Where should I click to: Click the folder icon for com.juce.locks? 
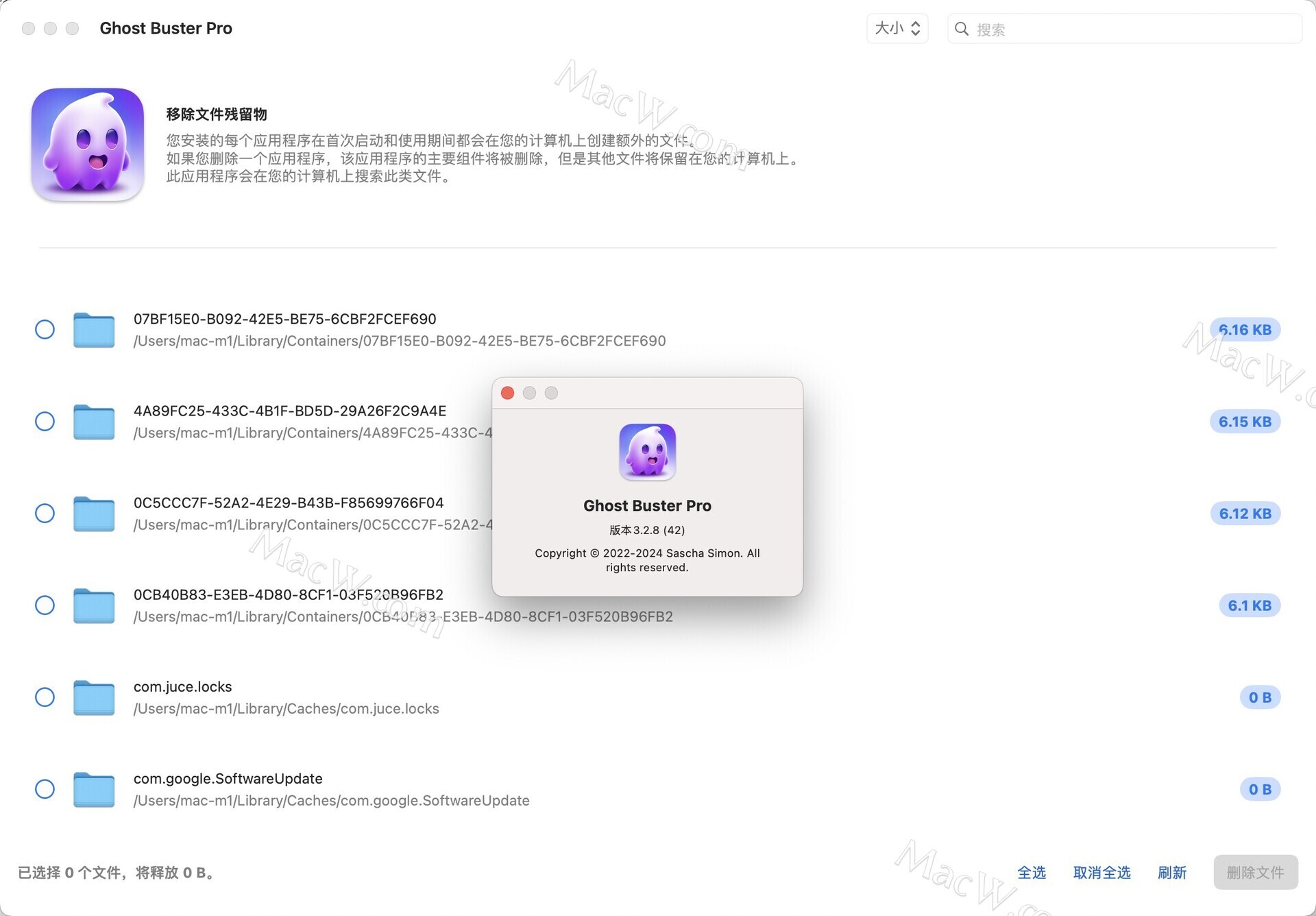(94, 697)
